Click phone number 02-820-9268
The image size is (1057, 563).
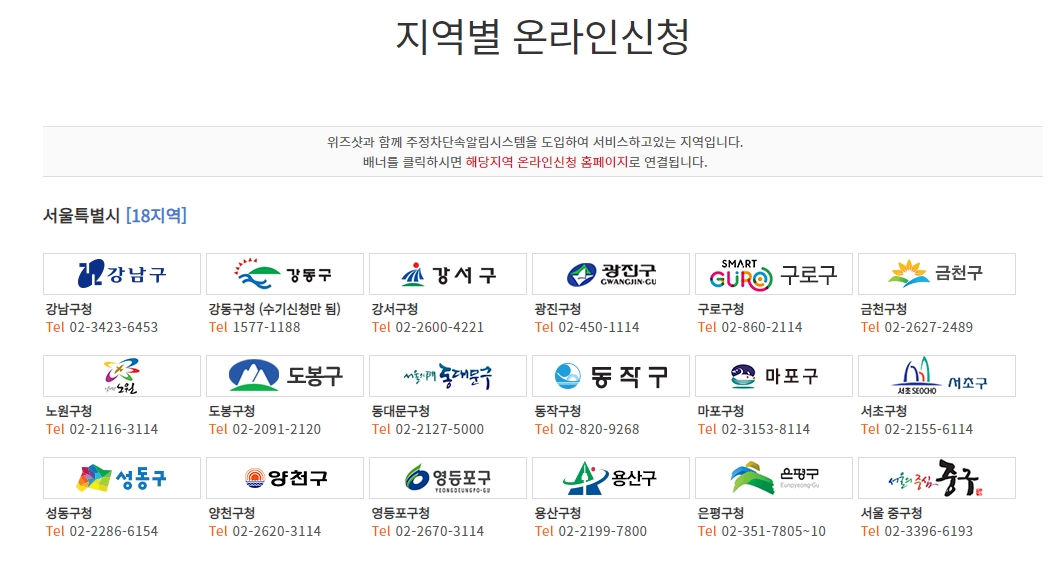pyautogui.click(x=599, y=429)
